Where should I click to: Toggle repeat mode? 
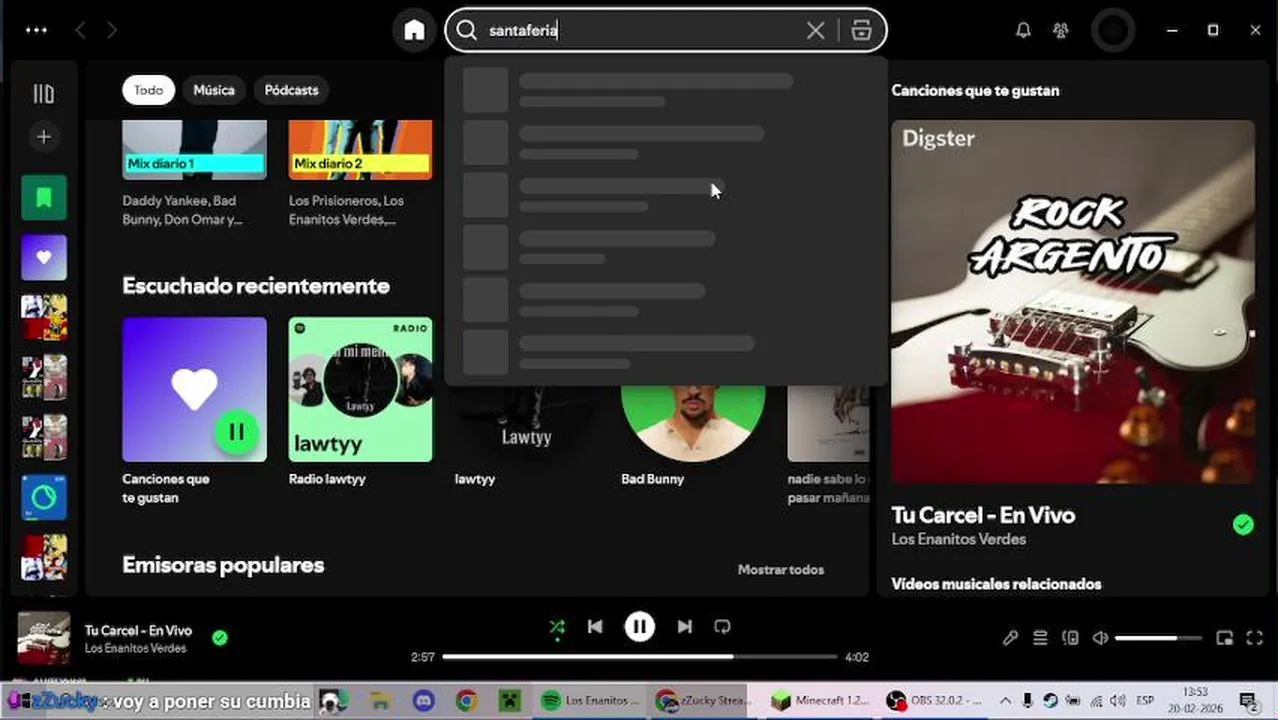[x=722, y=627]
